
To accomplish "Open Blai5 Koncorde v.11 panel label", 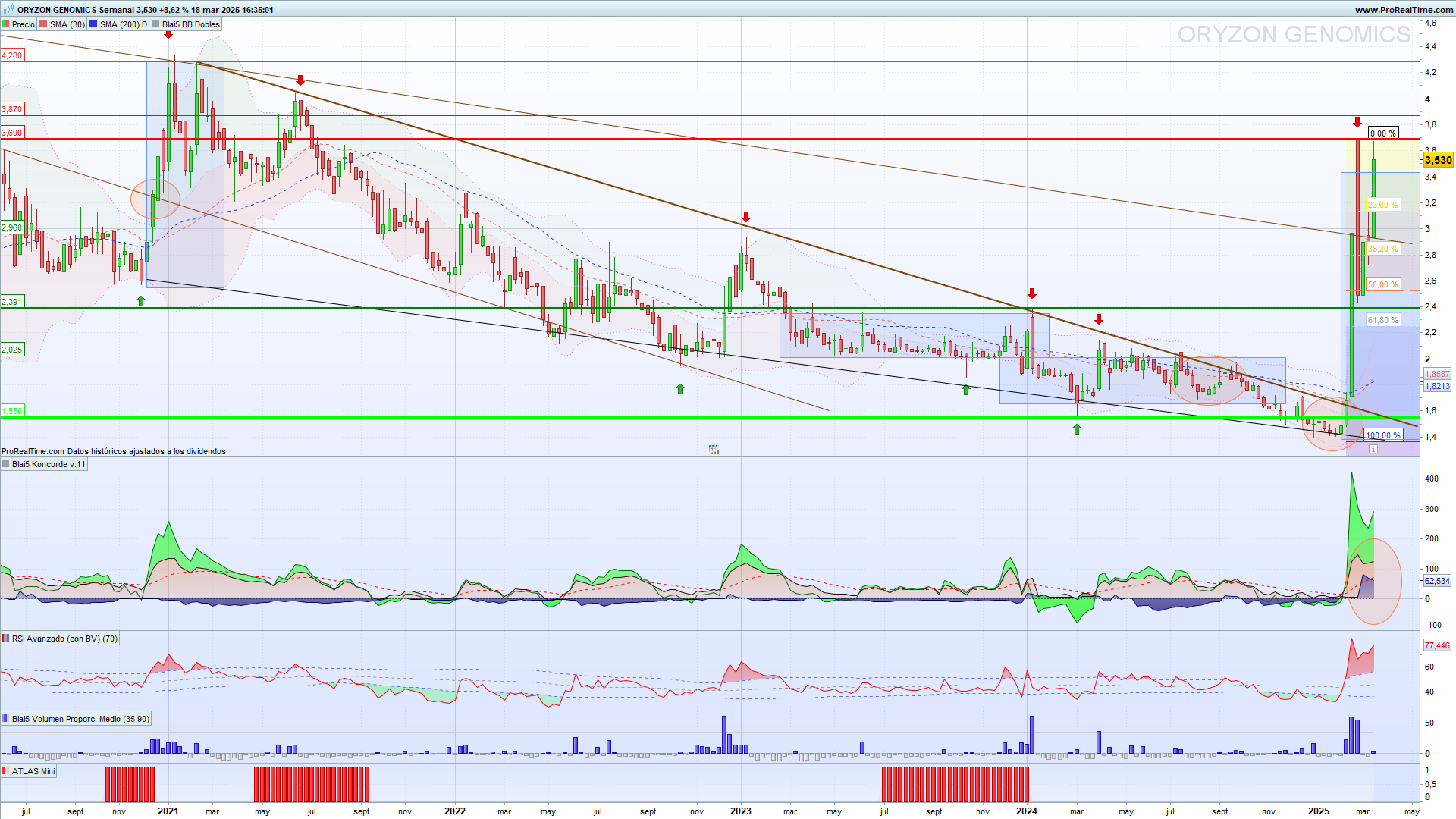I will (49, 464).
